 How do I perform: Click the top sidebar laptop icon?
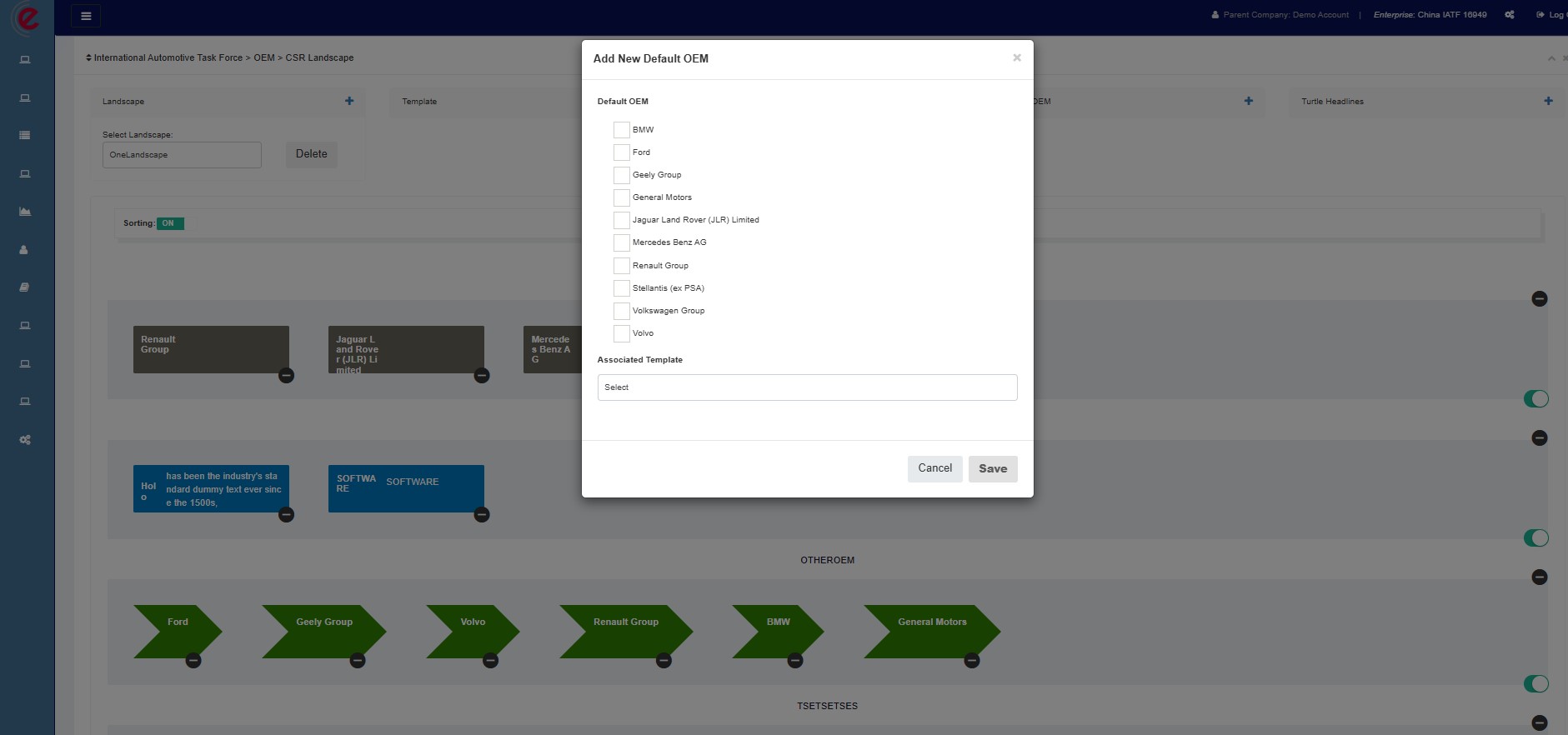[25, 59]
